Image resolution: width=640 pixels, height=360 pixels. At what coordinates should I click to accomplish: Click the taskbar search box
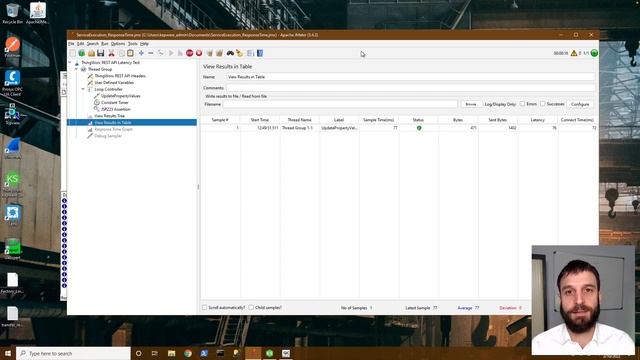[x=73, y=353]
